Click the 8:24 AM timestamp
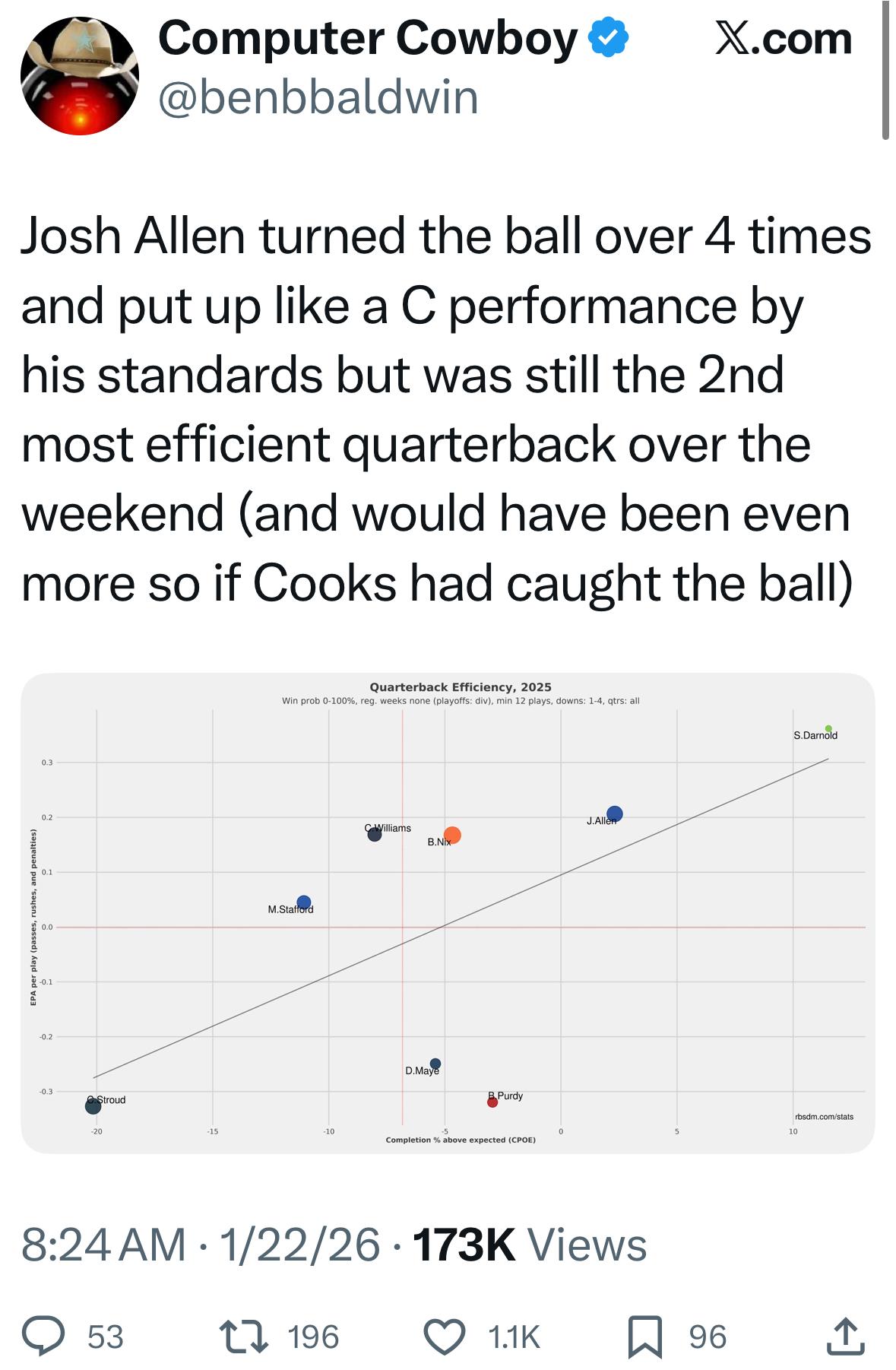The image size is (896, 1370). click(x=104, y=1245)
